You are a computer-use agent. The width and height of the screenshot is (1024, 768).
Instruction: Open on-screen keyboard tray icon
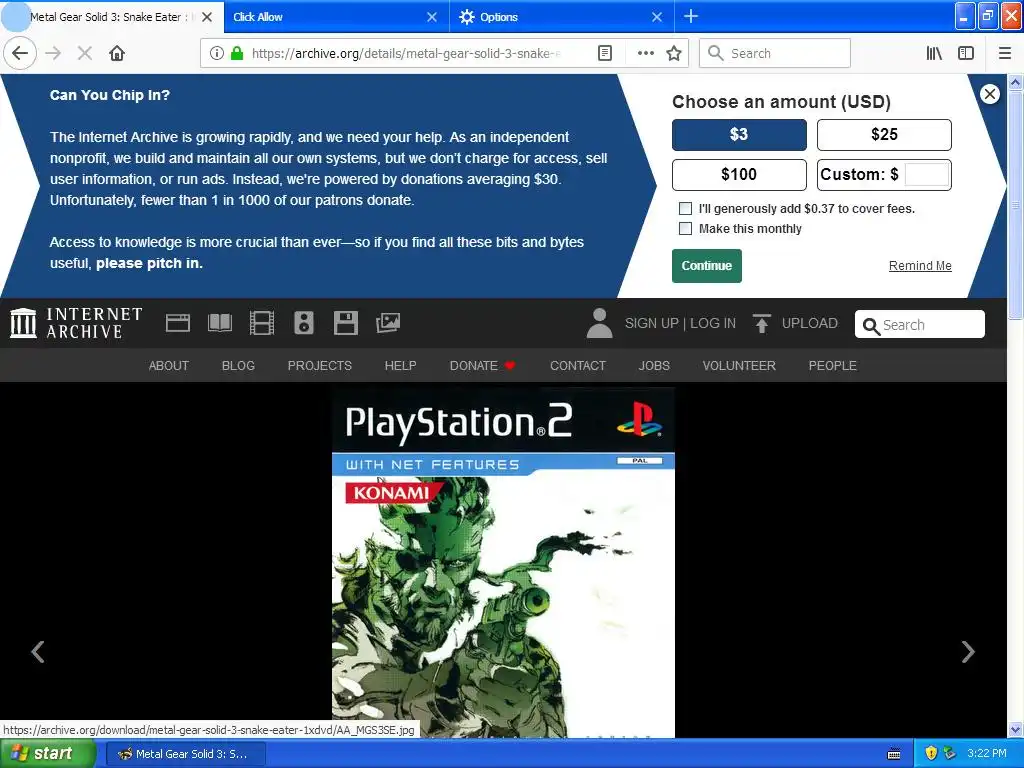click(894, 754)
